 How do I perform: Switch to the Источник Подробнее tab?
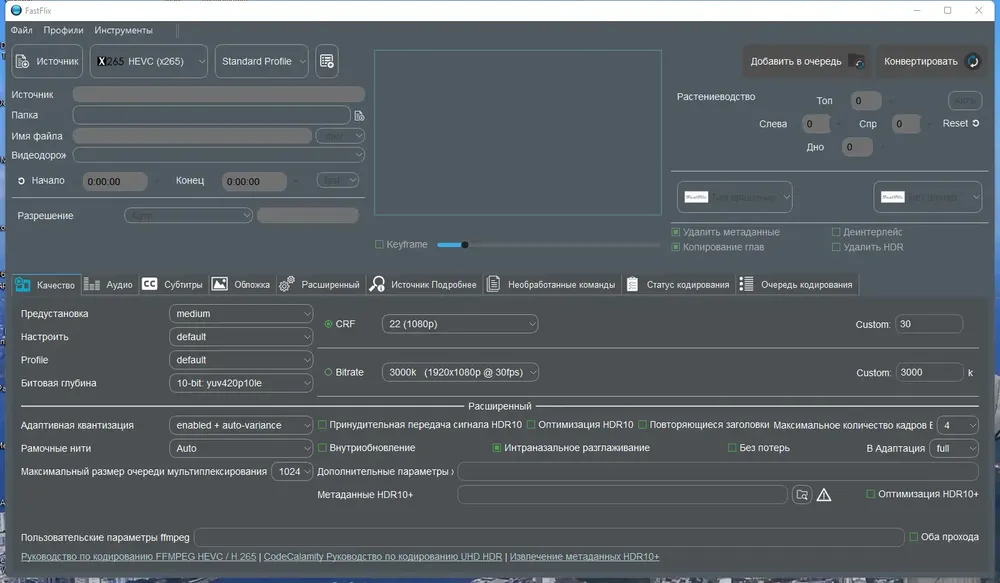pos(423,284)
